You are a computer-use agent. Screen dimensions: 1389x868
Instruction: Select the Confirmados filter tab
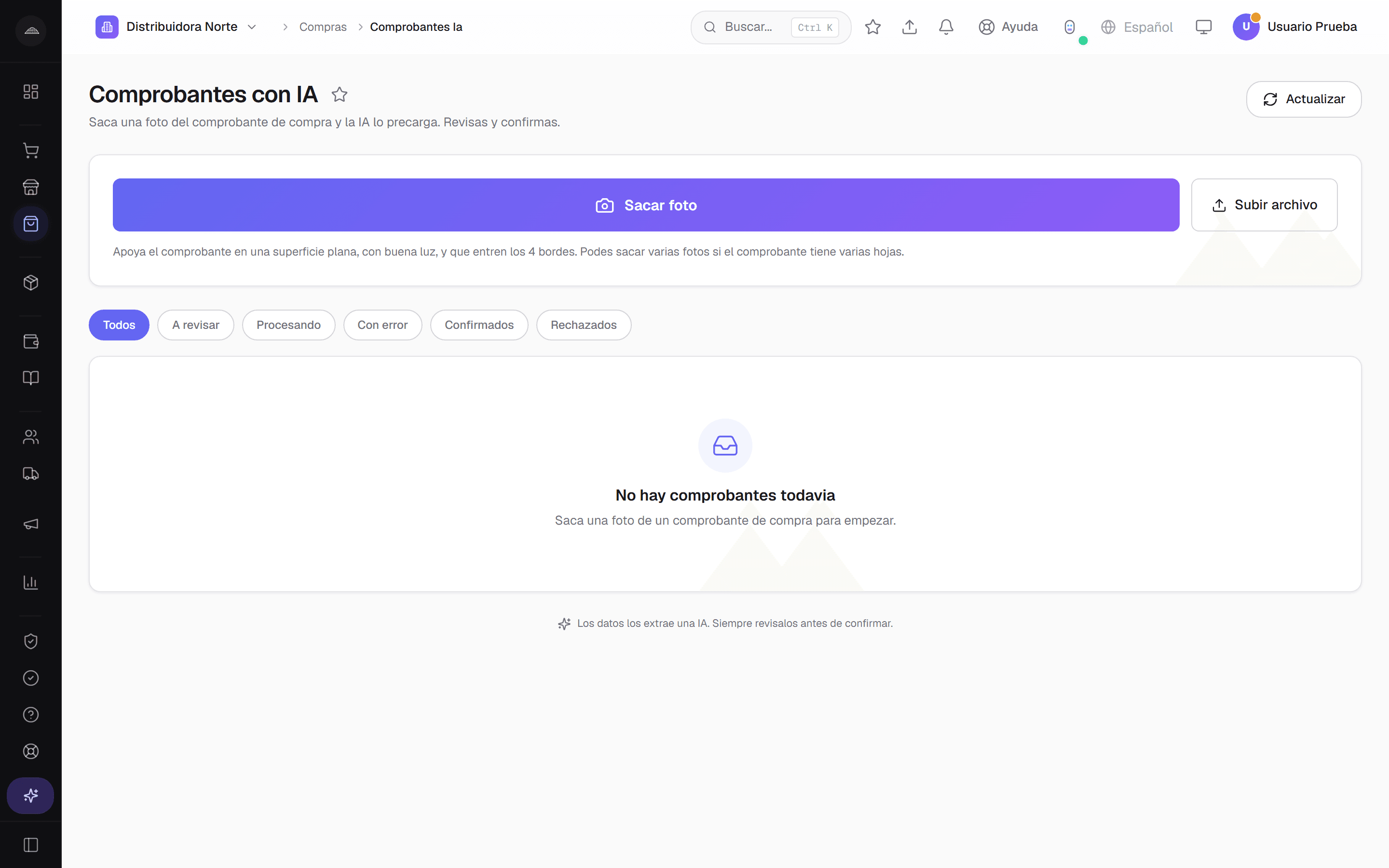[x=479, y=325]
